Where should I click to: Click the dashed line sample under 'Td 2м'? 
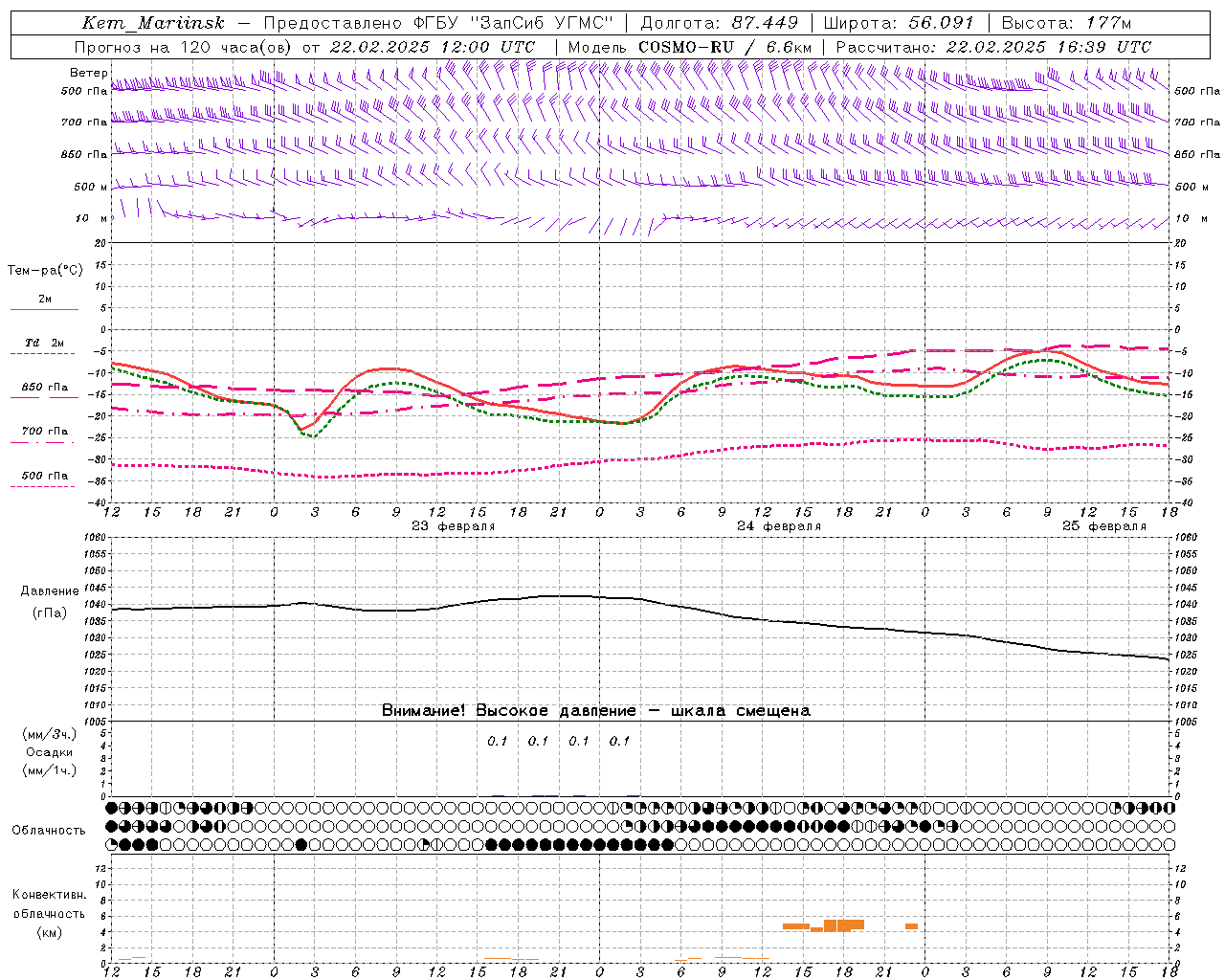pos(44,354)
